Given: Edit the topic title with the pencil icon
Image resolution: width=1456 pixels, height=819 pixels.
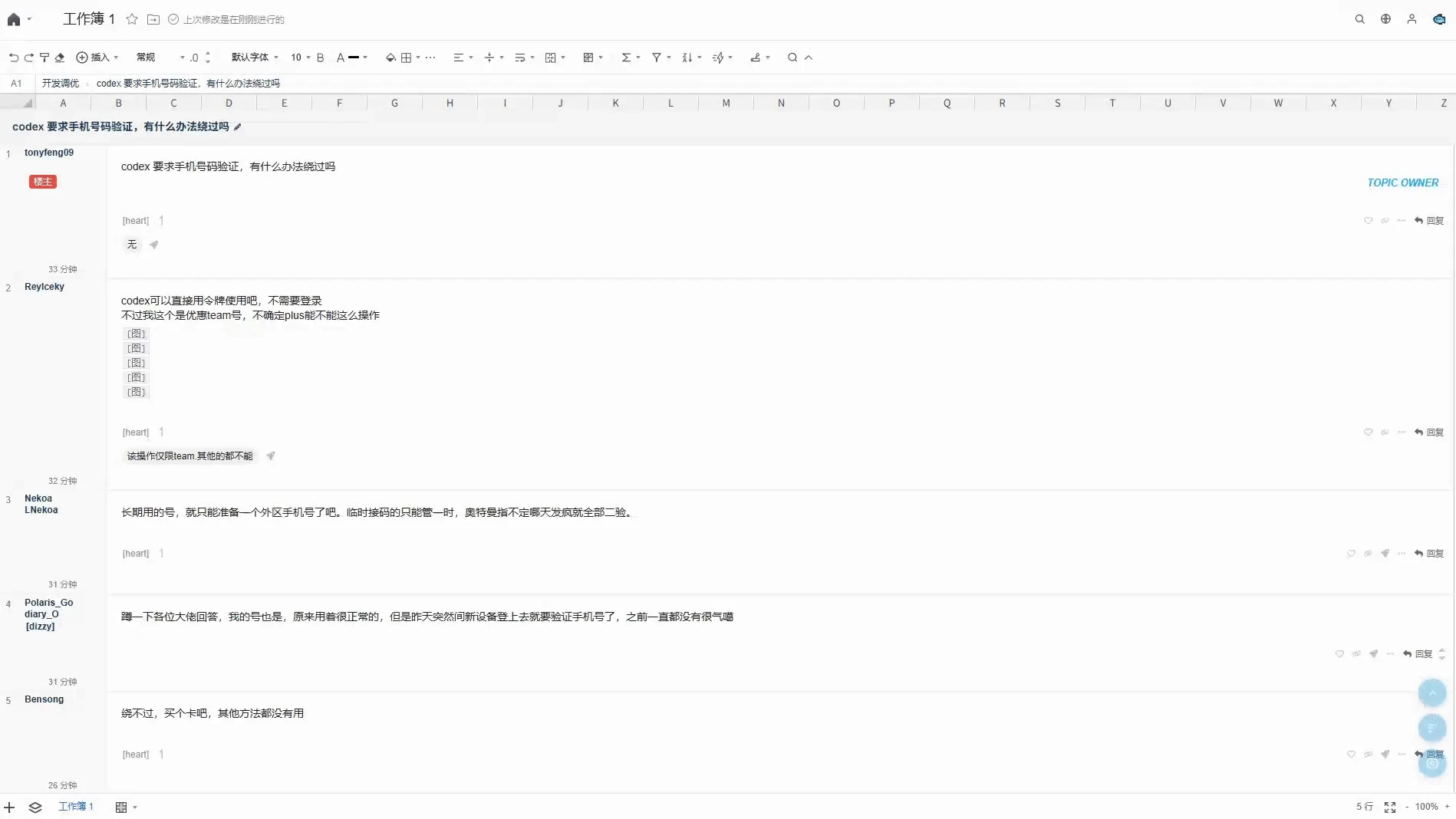Looking at the screenshot, I should coord(238,127).
